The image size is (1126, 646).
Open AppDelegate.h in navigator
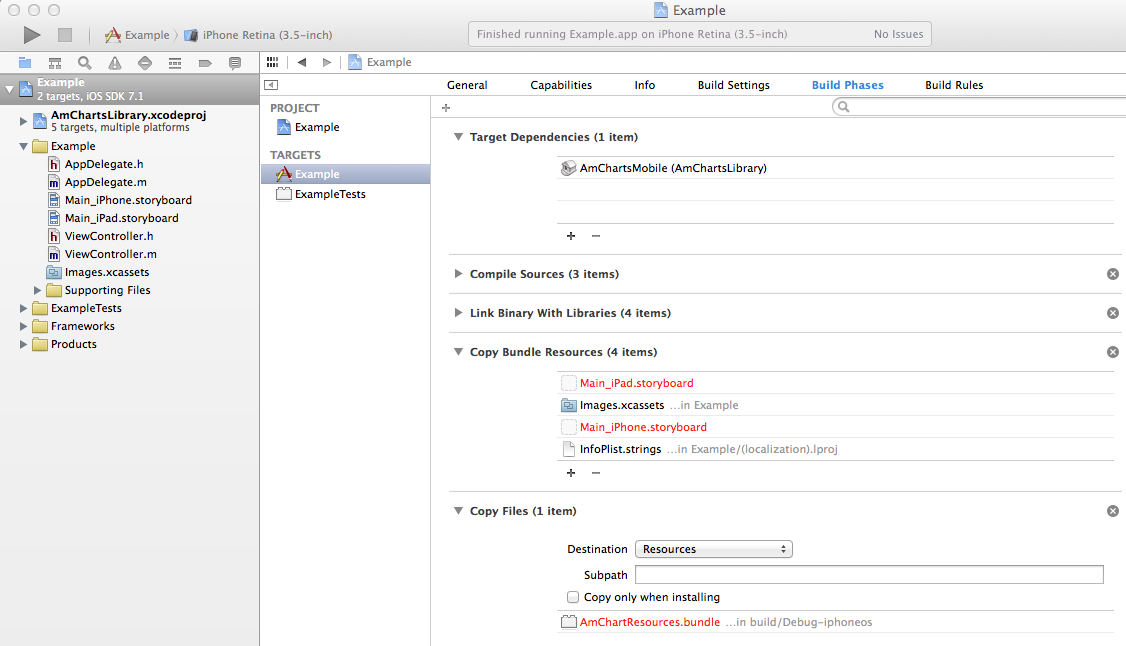(104, 164)
